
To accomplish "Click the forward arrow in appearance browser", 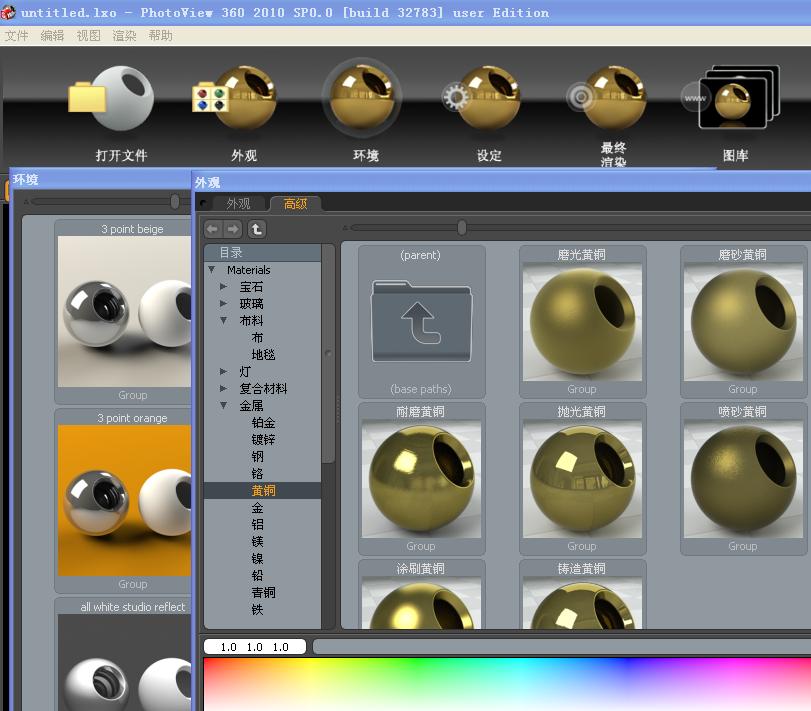I will 232,229.
